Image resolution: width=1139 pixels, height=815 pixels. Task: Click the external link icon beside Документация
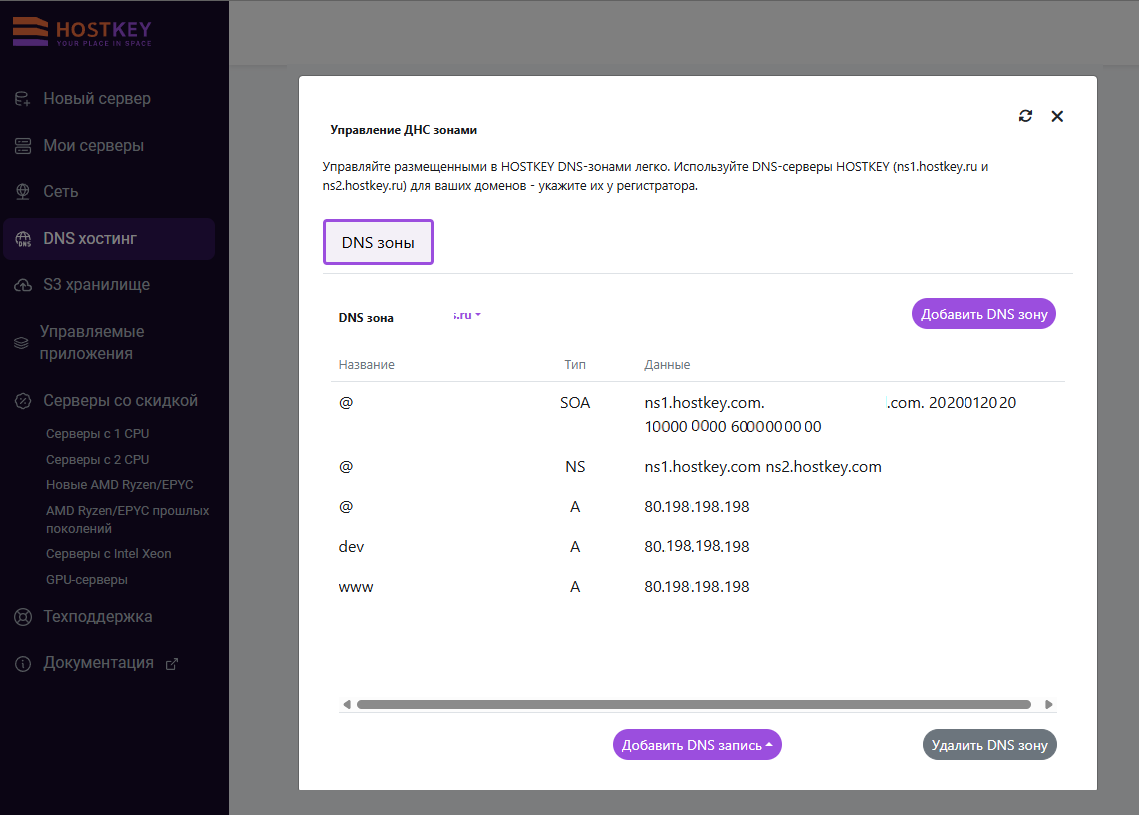(172, 664)
